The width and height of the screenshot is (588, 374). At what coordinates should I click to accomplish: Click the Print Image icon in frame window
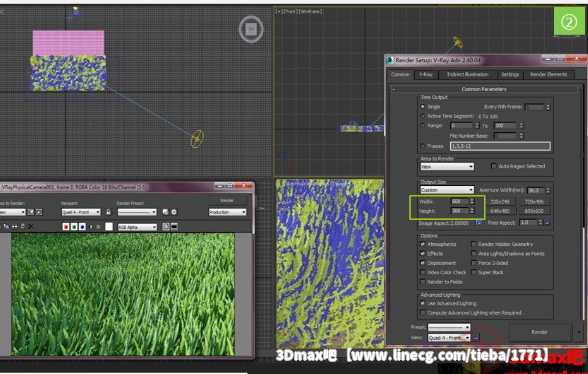pos(22,227)
